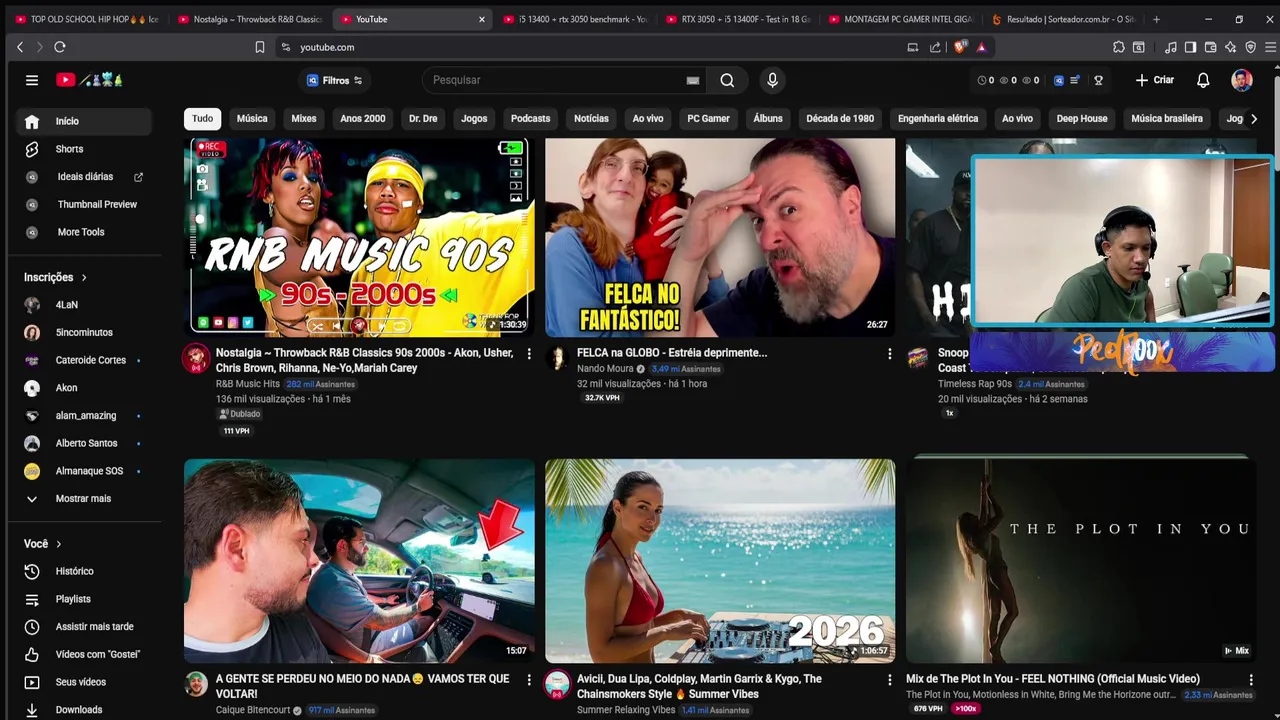Screen dimensions: 1280x720
Task: Go to Início in the sidebar
Action: 84,121
